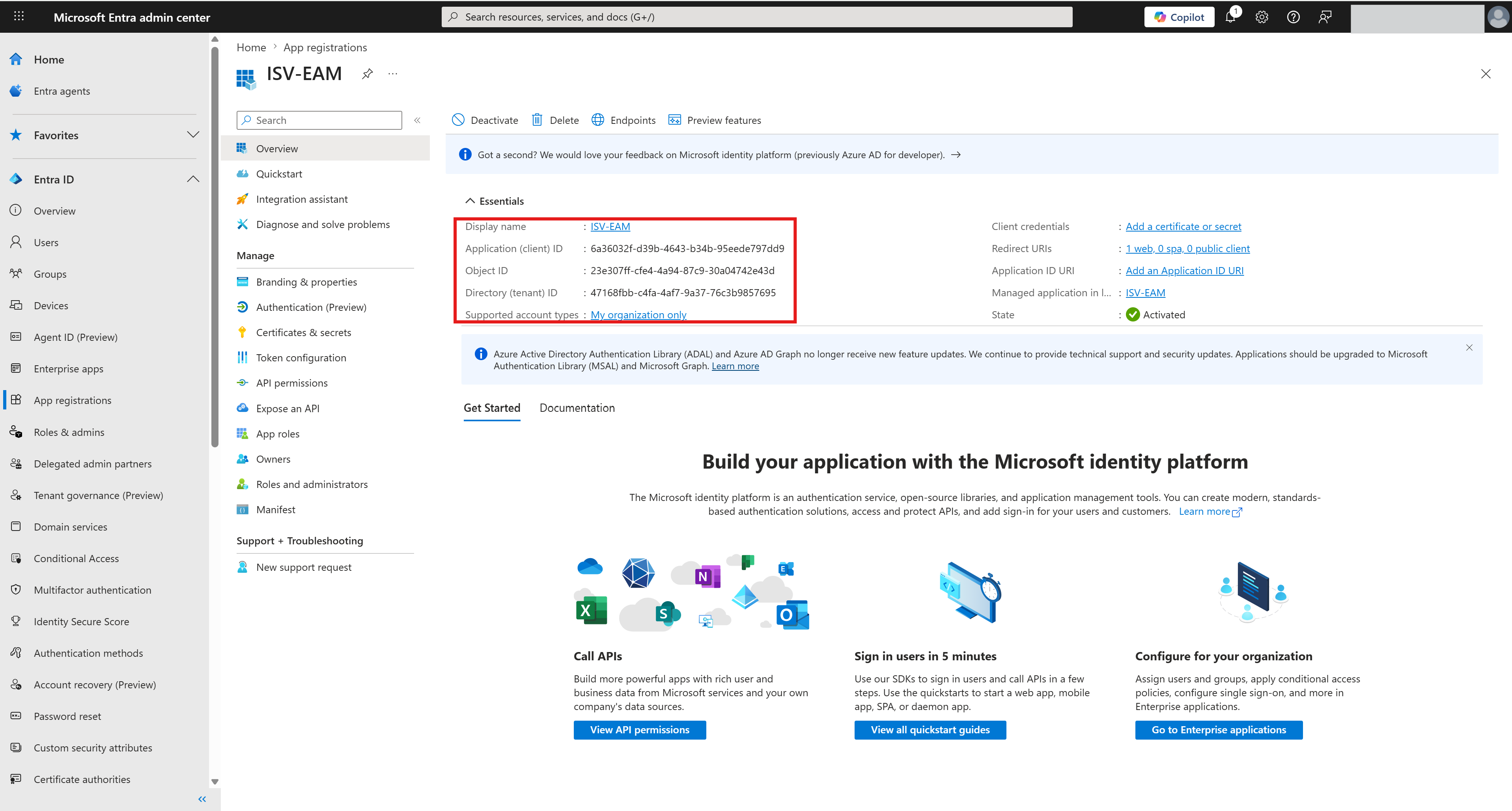Click the Deactivate toolbar command
This screenshot has height=811, width=1512.
pos(485,120)
